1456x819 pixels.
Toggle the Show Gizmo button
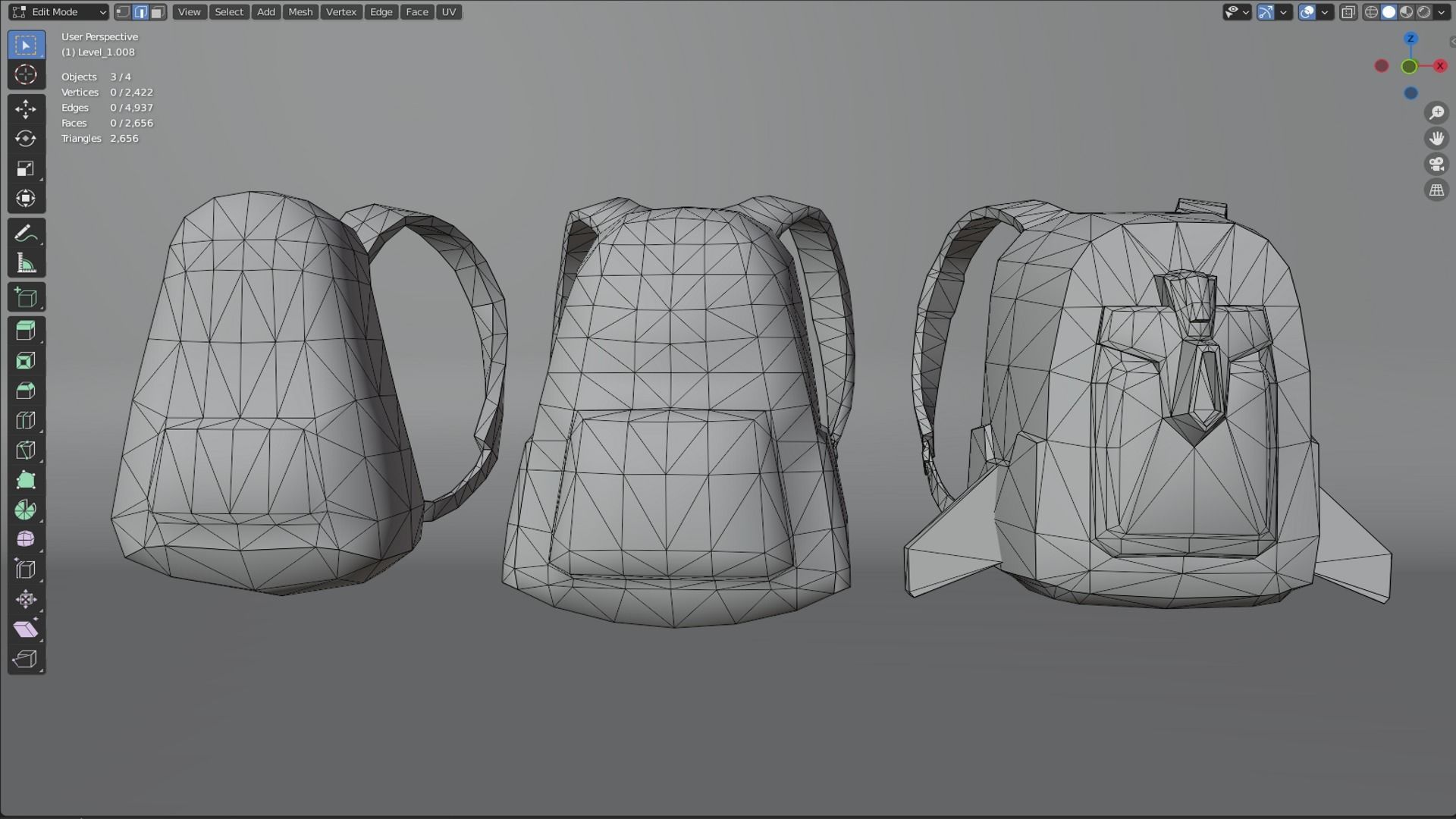pos(1265,12)
